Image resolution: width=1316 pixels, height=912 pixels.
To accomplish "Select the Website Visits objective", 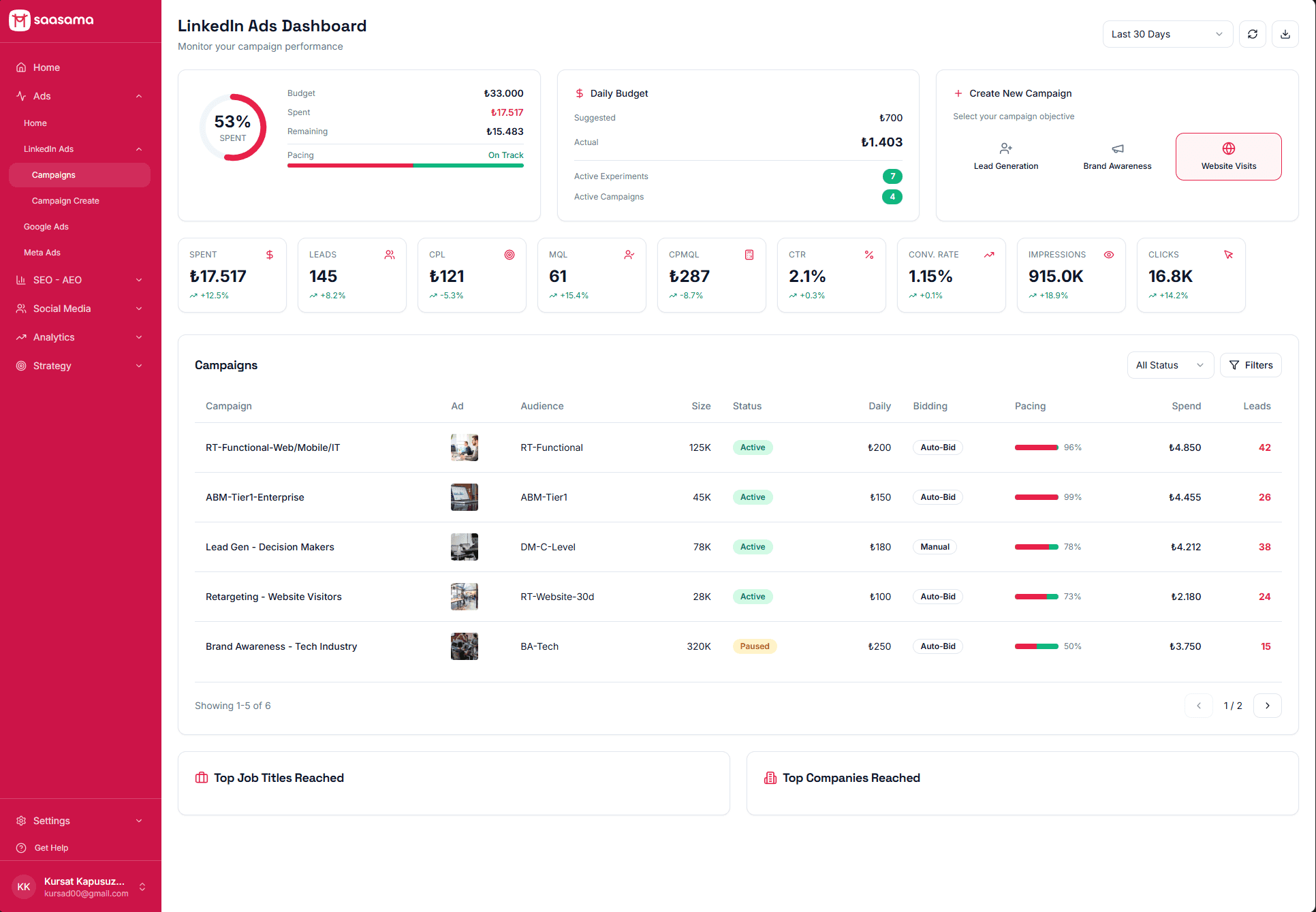I will [1228, 156].
